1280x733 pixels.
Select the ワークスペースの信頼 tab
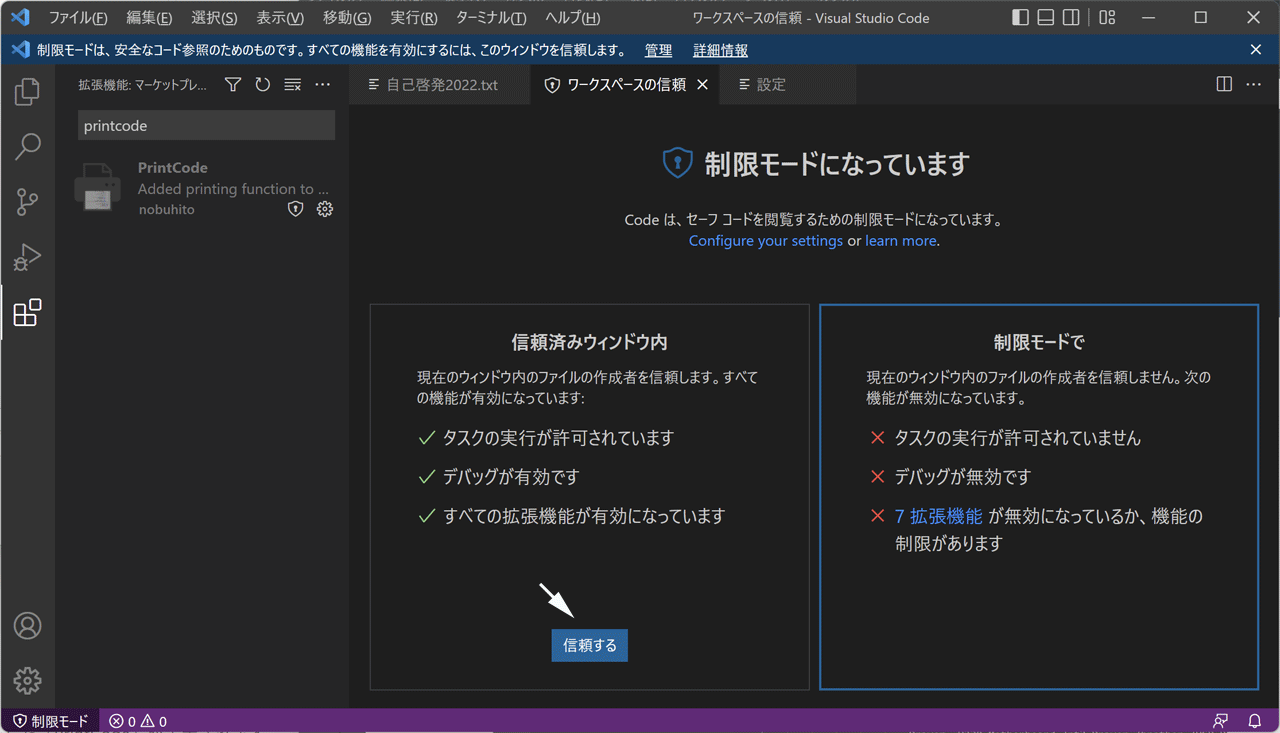click(x=626, y=85)
